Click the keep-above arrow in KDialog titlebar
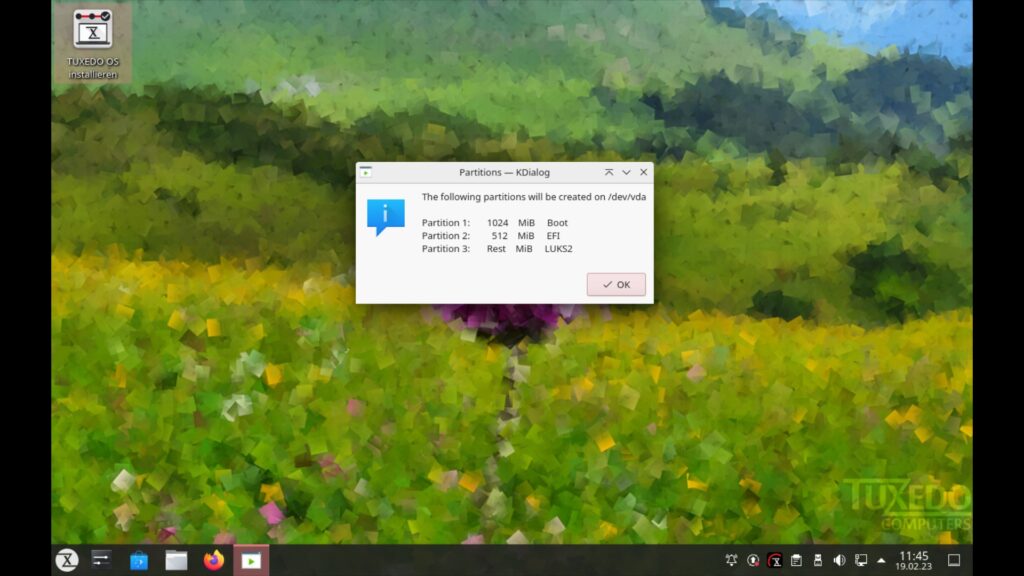The width and height of the screenshot is (1024, 576). (x=609, y=172)
